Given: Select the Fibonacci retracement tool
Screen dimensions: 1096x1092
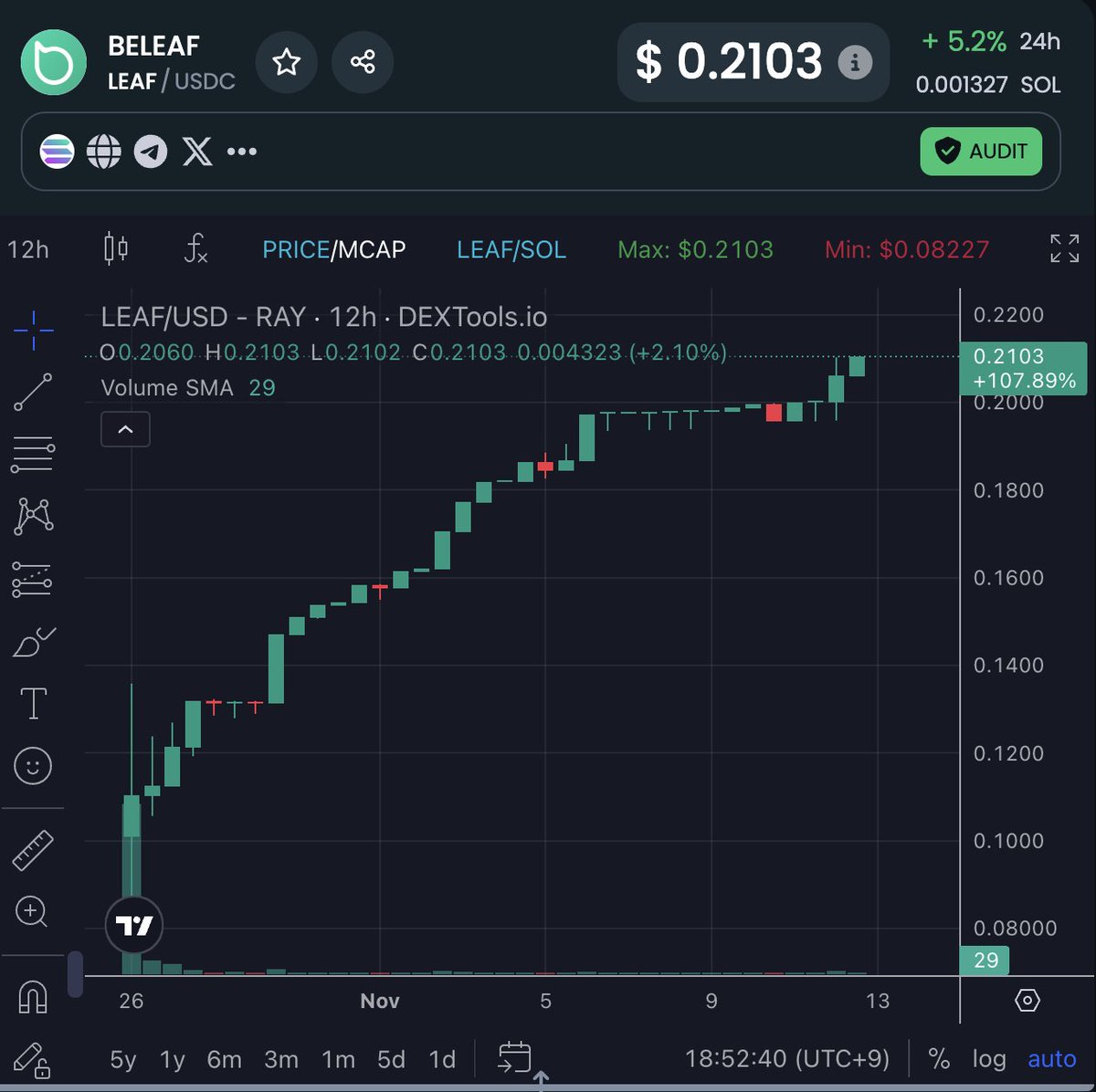Looking at the screenshot, I should [33, 454].
